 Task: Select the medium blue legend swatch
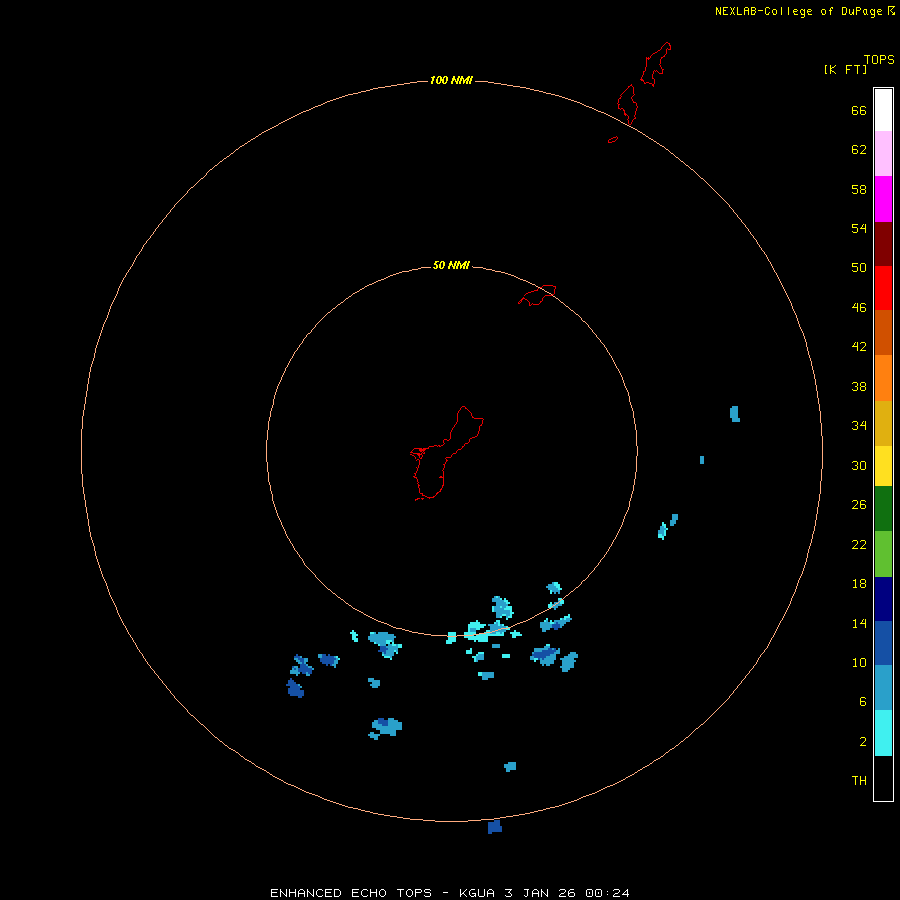coord(883,643)
